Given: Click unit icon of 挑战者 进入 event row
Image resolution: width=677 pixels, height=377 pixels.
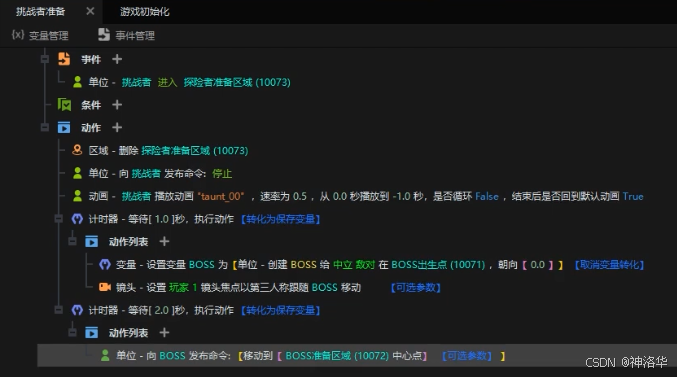Looking at the screenshot, I should coord(77,82).
